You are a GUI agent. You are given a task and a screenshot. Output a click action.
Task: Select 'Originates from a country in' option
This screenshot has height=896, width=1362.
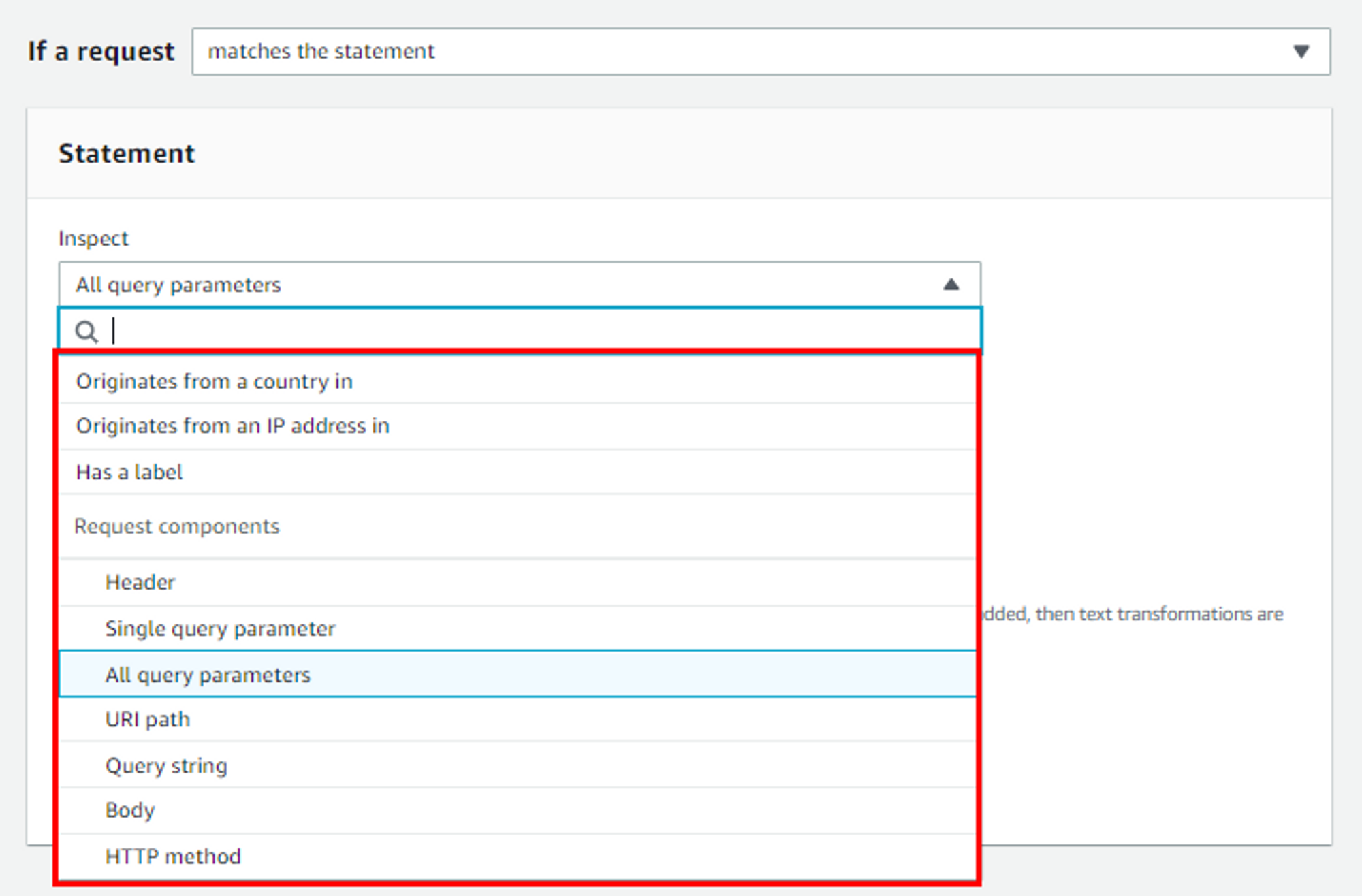(x=215, y=381)
